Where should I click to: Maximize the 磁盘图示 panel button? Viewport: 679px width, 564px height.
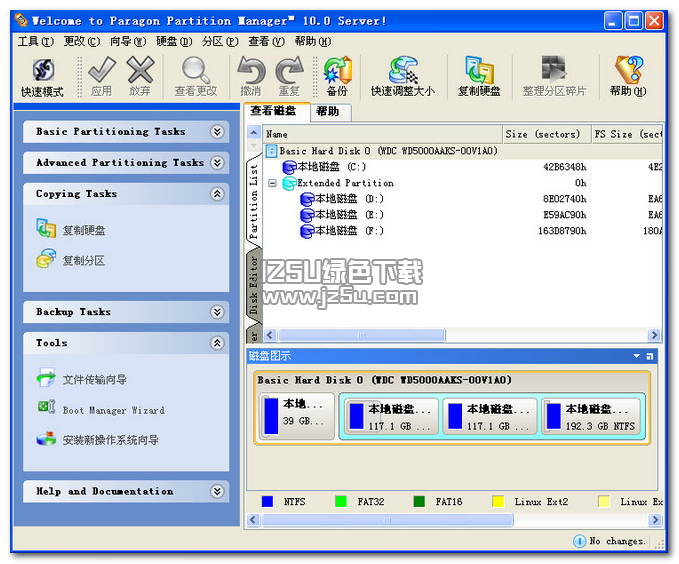[650, 356]
